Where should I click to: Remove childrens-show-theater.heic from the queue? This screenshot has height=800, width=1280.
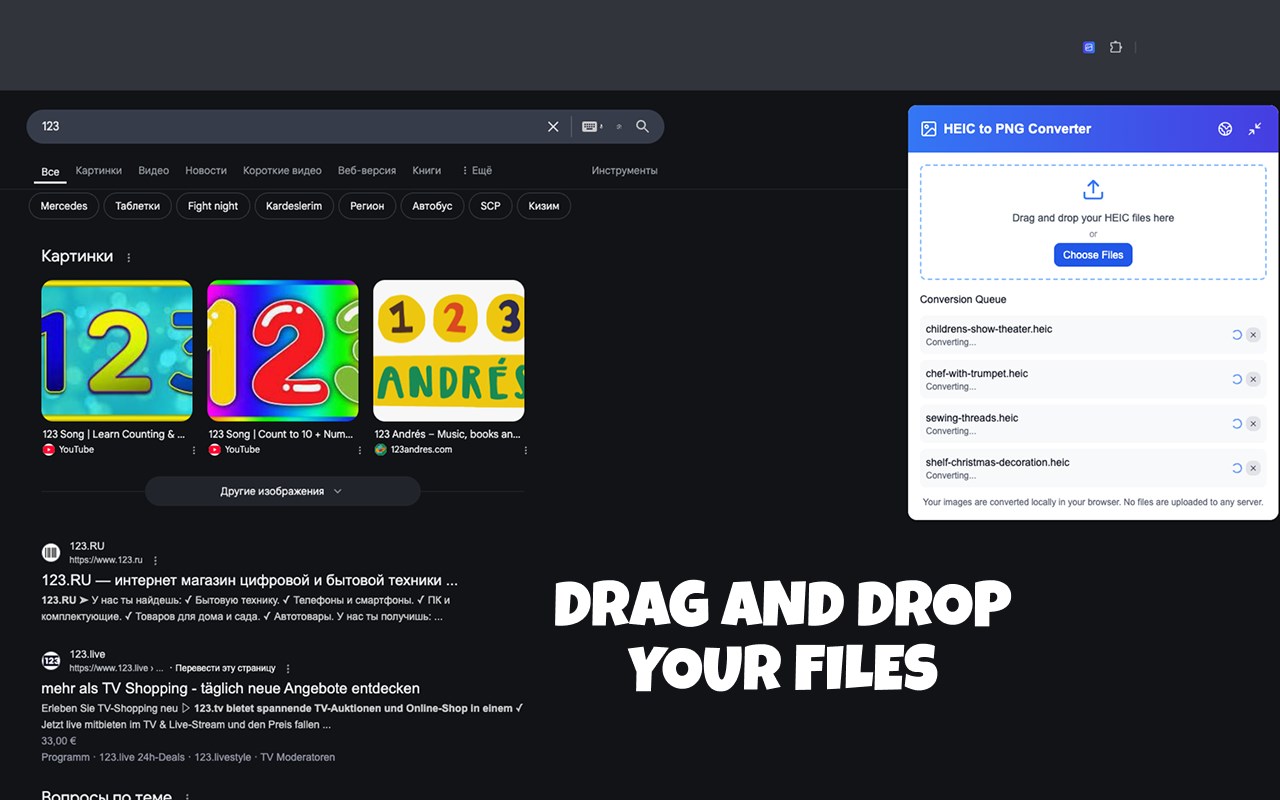[1253, 335]
